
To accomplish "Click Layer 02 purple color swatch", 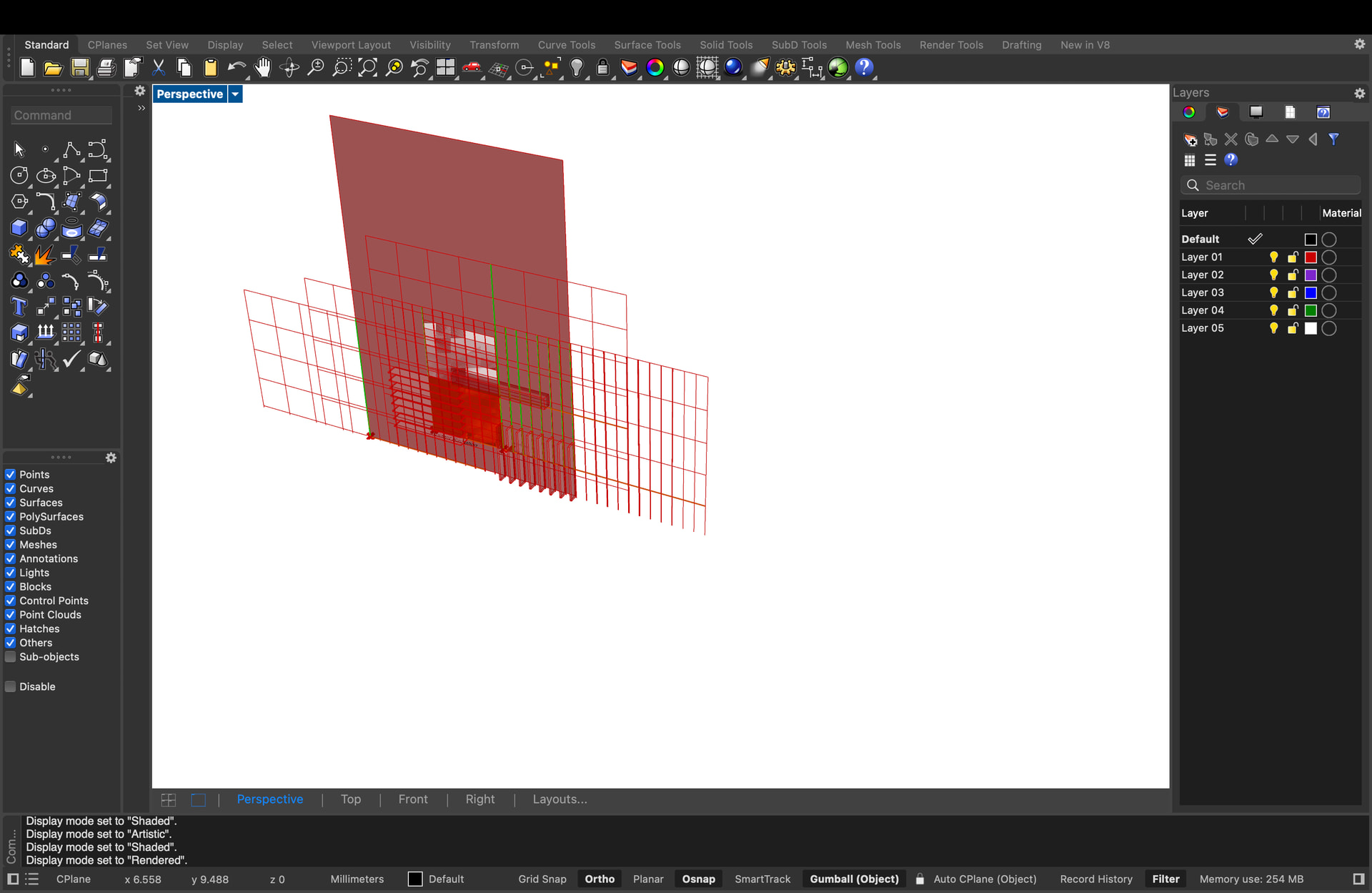I will (1311, 275).
